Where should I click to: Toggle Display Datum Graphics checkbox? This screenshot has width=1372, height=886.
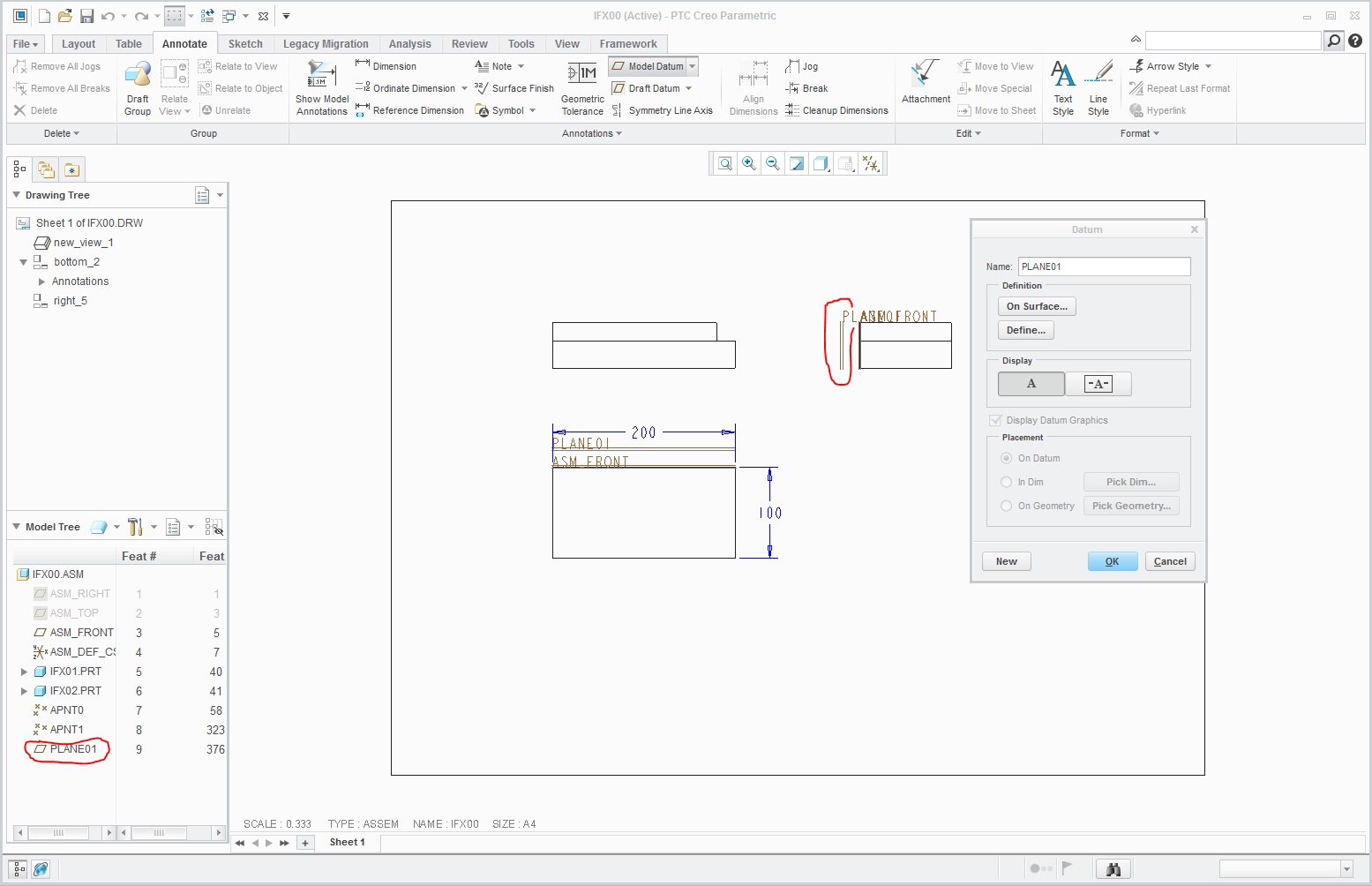995,421
